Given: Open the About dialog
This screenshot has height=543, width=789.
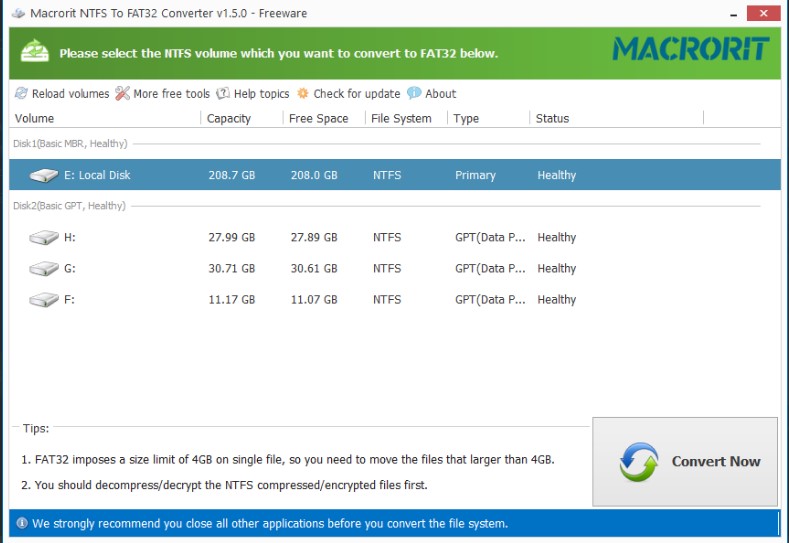Looking at the screenshot, I should [x=441, y=94].
